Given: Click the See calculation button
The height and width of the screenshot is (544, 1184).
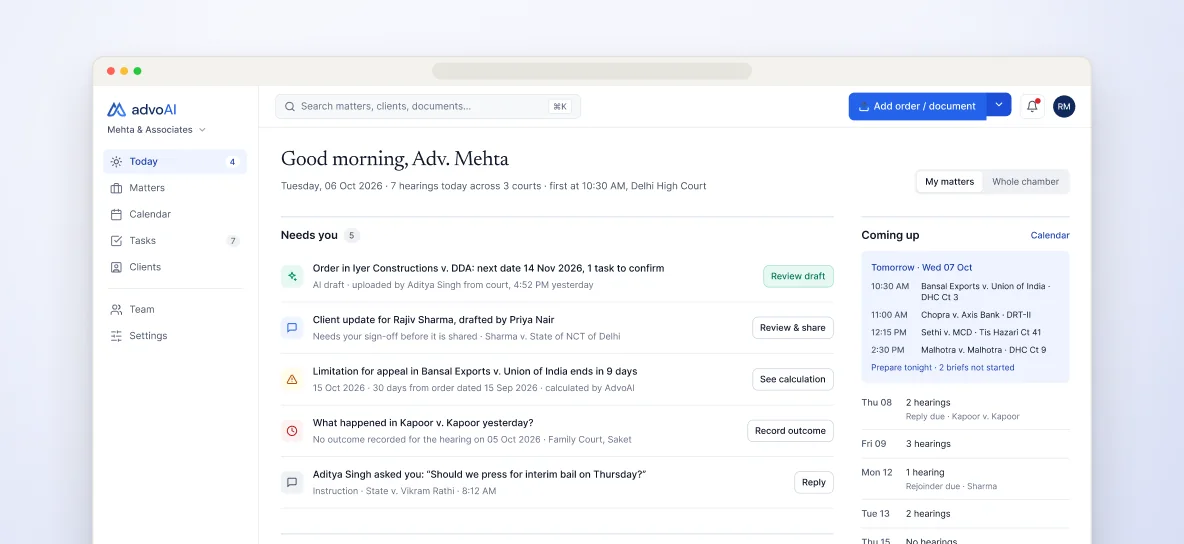Looking at the screenshot, I should (x=793, y=379).
